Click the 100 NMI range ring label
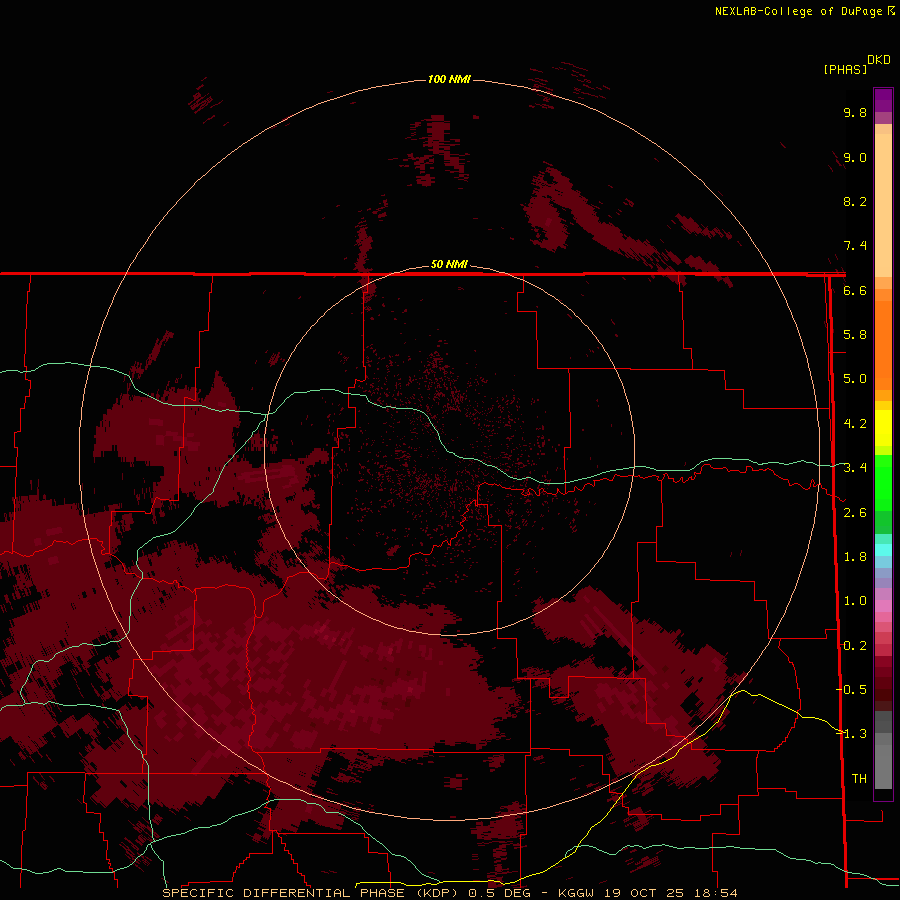This screenshot has height=900, width=900. point(449,79)
